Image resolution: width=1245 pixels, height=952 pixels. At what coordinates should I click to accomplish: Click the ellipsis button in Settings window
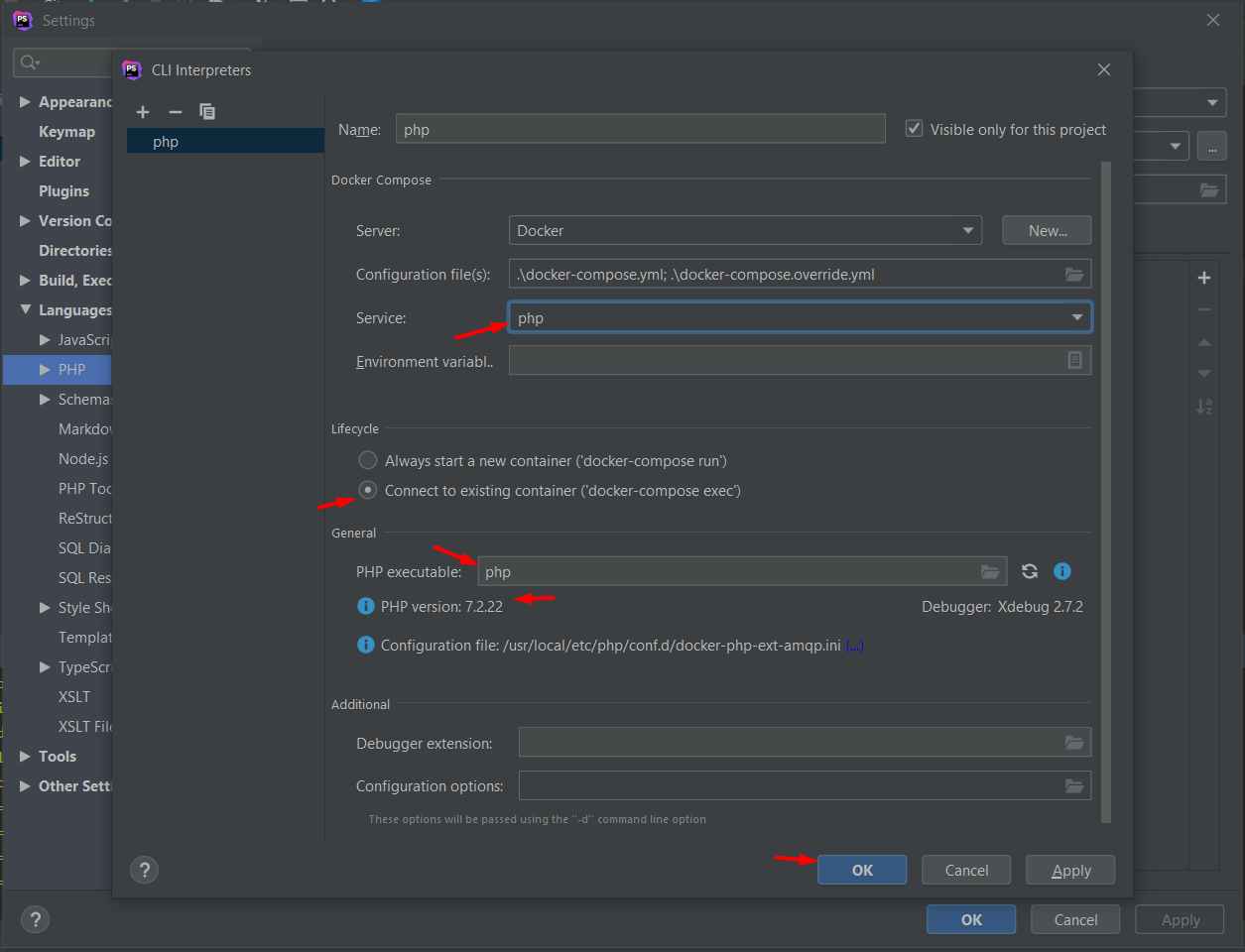pos(1212,146)
